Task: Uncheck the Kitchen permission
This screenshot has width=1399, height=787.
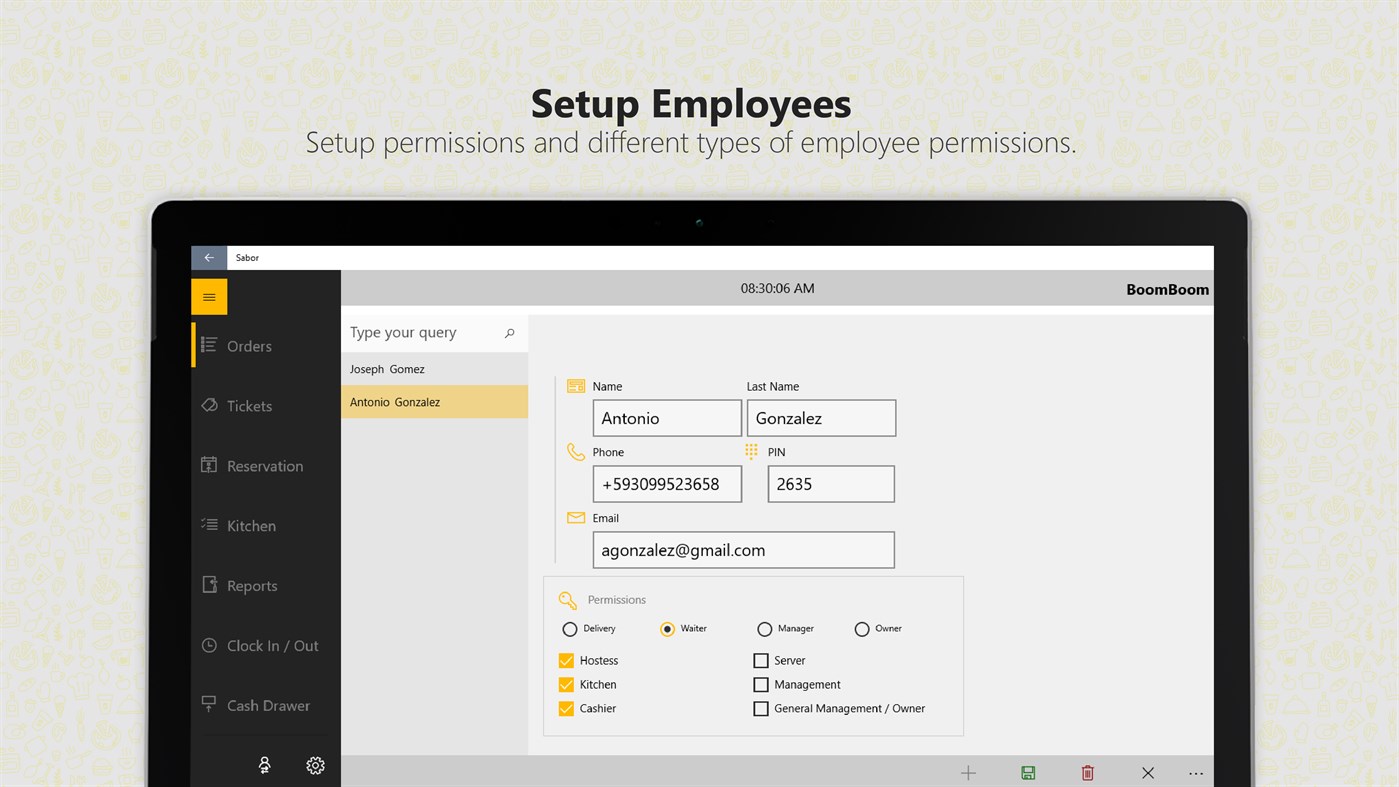Action: coord(566,684)
